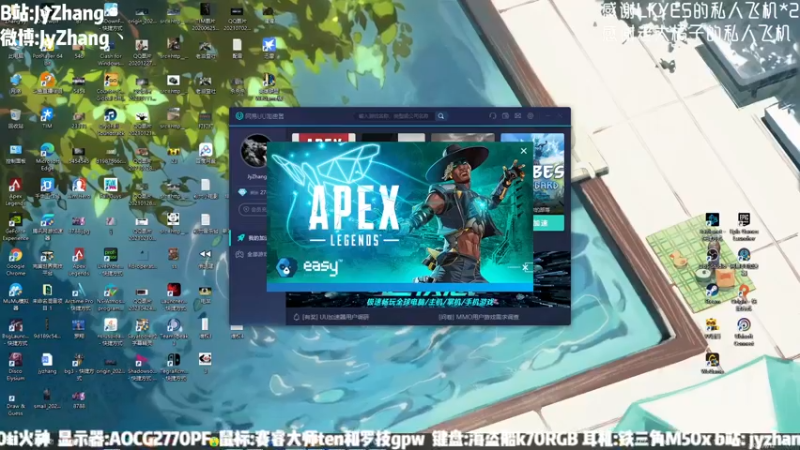Open MuMu模拟器 emulator desktop icon
Viewport: 800px width, 450px height.
pyautogui.click(x=15, y=297)
